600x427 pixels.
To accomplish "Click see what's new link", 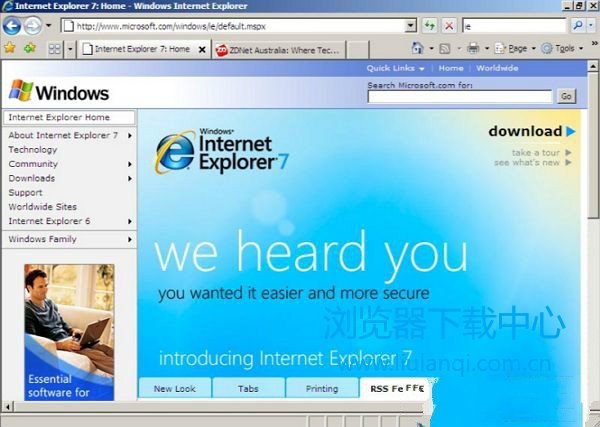I will click(533, 163).
